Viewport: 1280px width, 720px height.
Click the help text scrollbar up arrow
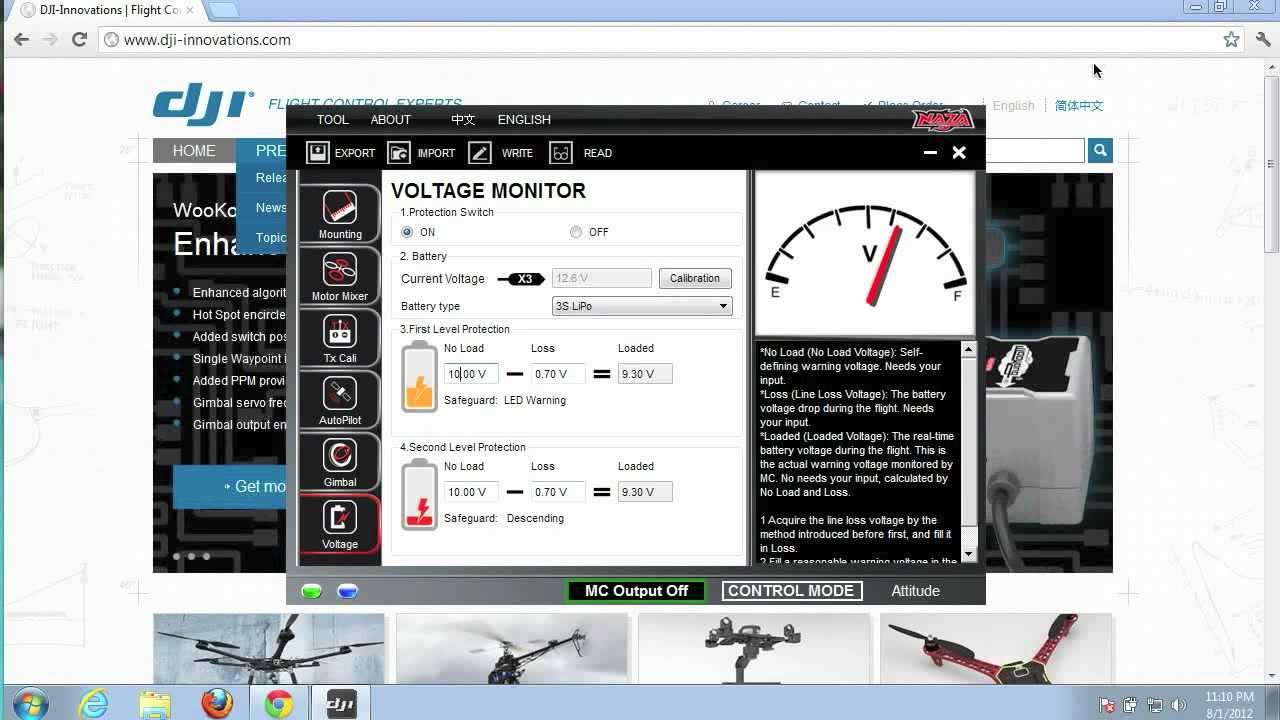point(968,349)
